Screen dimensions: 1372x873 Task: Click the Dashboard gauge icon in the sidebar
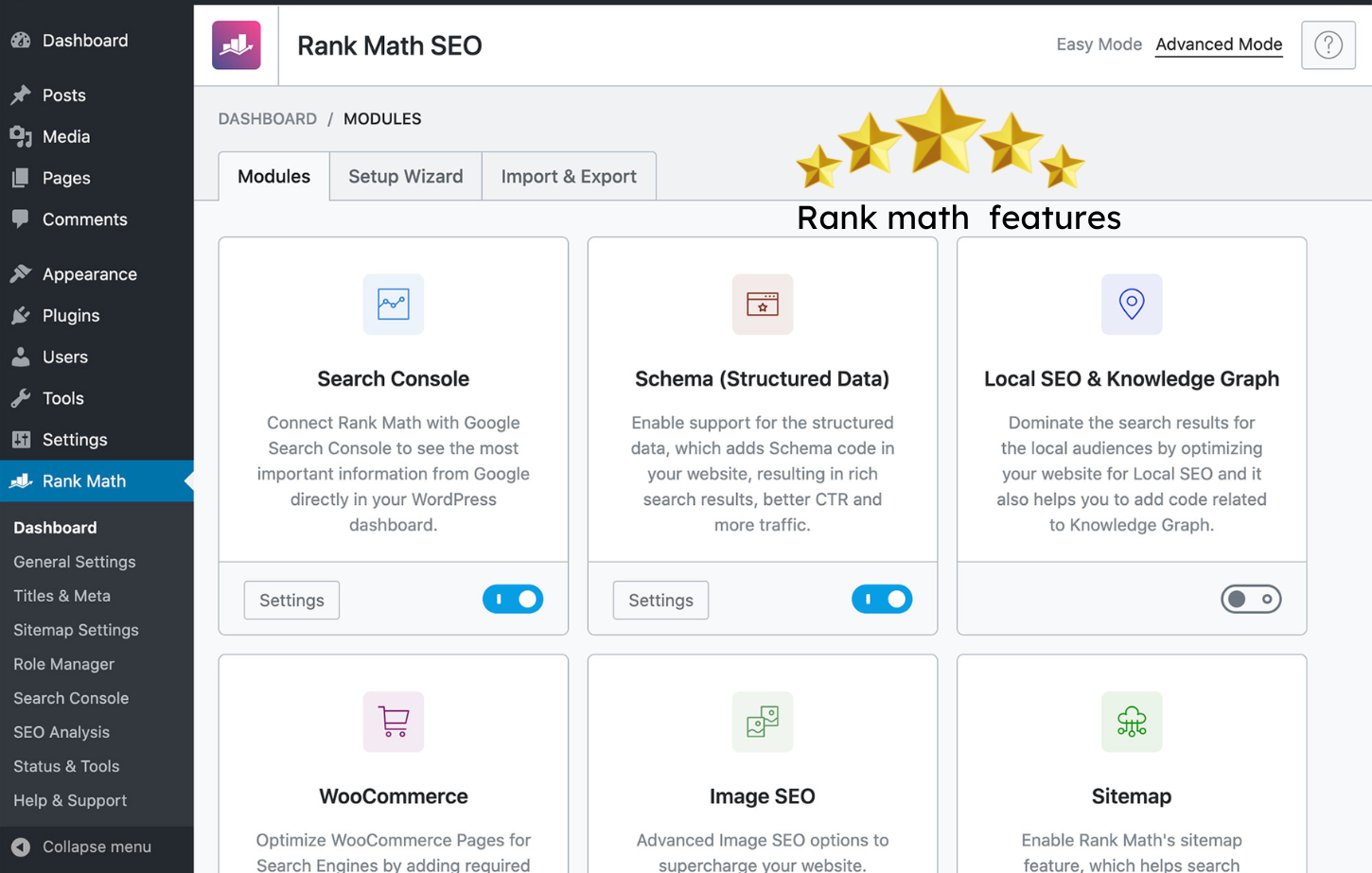pos(21,40)
